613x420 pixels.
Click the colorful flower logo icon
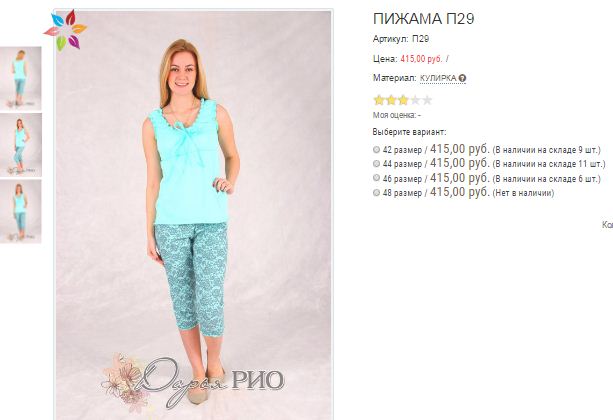pyautogui.click(x=65, y=31)
